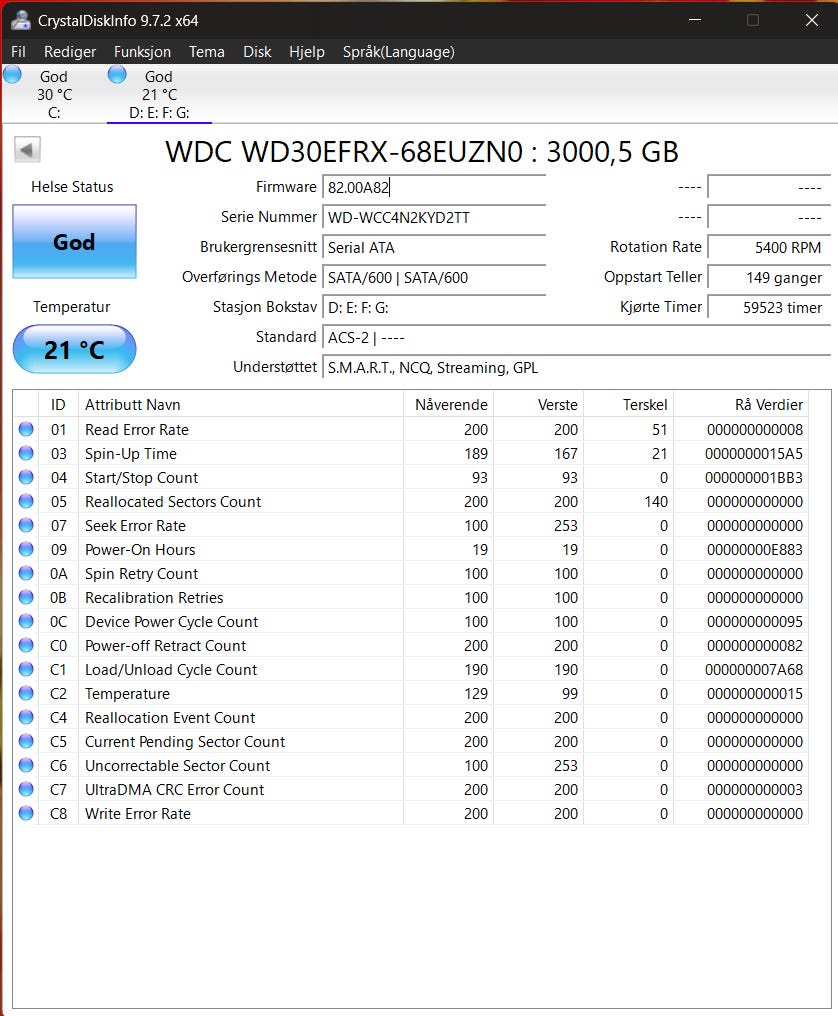This screenshot has height=1016, width=838.
Task: Click the Oppstart Teller value 149 ganger
Action: pyautogui.click(x=769, y=277)
